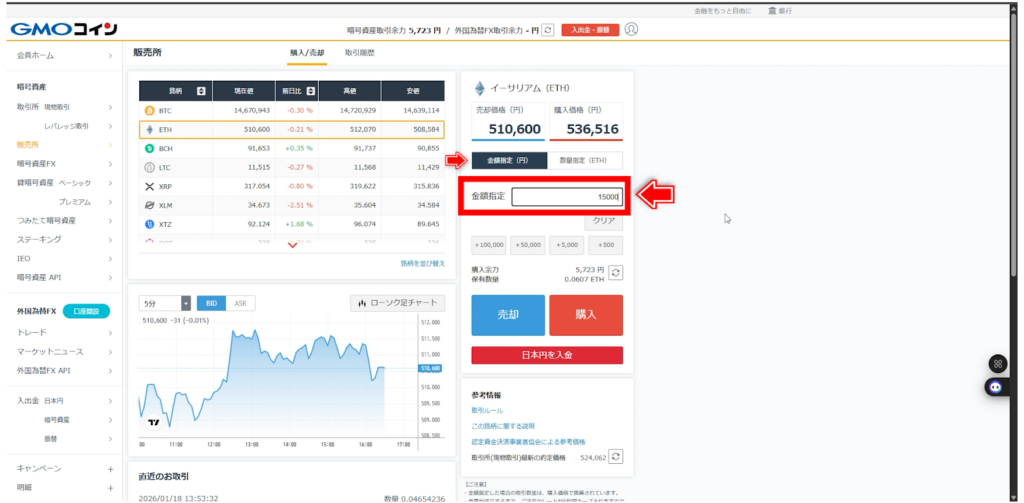Click the blue 売却 sell button

pos(508,314)
